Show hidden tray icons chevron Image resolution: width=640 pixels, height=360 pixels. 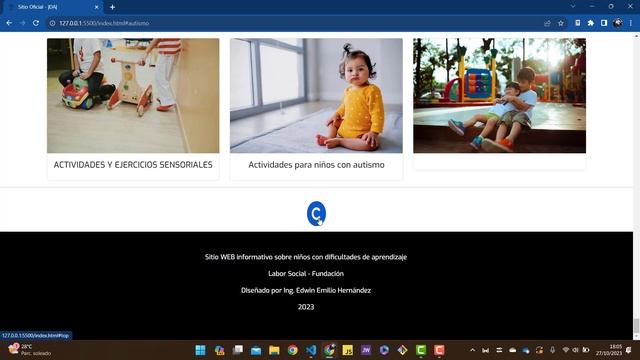(x=473, y=350)
